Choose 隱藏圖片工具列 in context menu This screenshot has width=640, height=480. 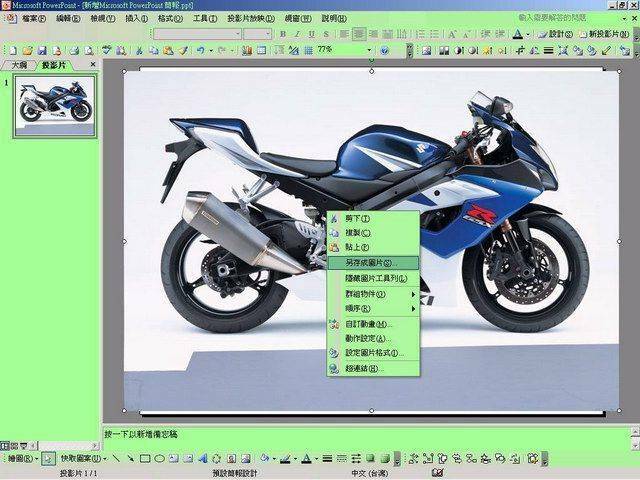click(x=373, y=278)
